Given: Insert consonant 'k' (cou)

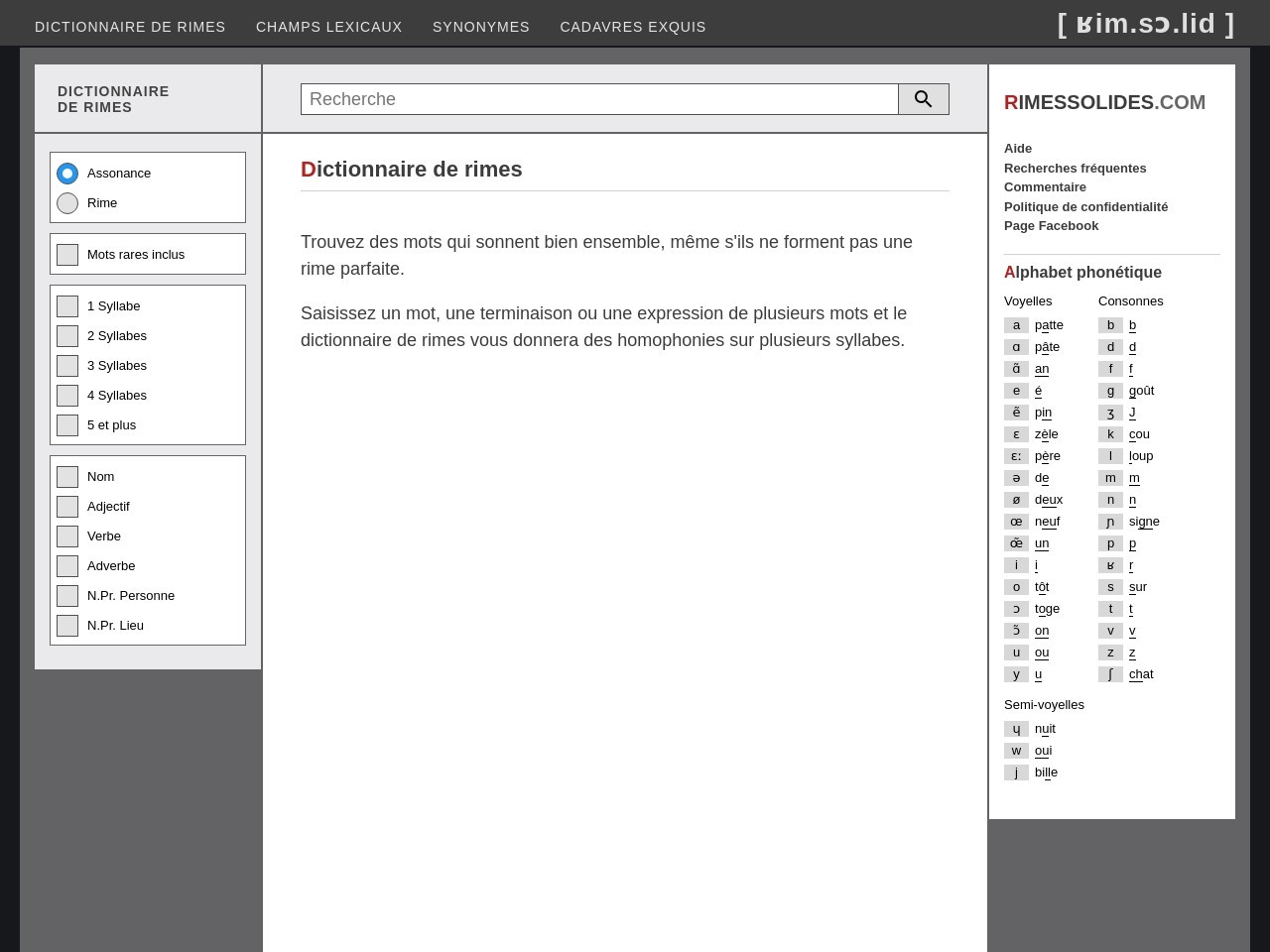Looking at the screenshot, I should point(1110,434).
